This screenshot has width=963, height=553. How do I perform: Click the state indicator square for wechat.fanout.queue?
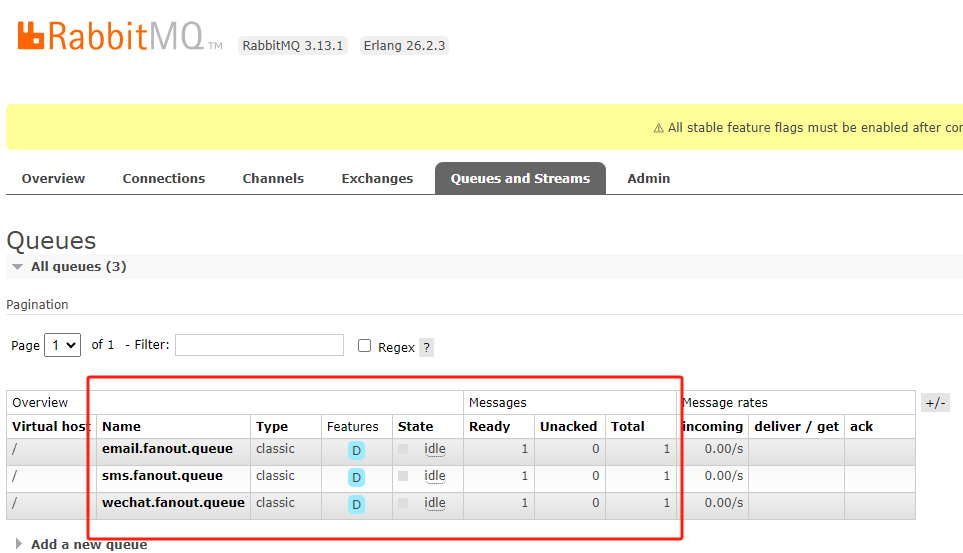pos(403,503)
